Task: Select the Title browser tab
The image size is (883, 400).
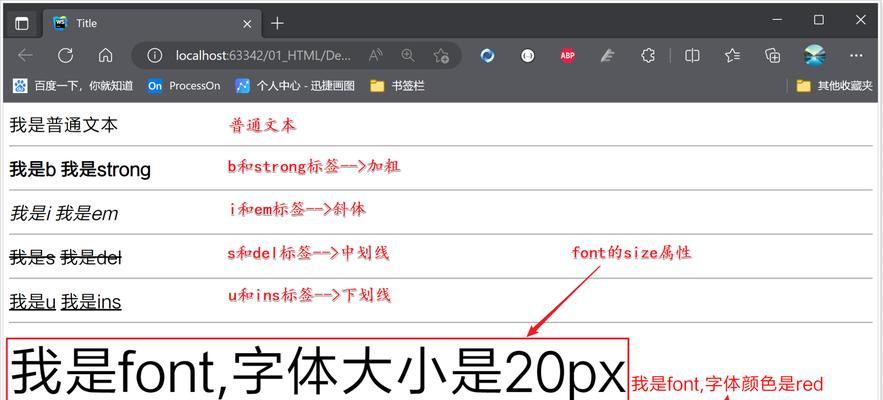Action: point(152,23)
